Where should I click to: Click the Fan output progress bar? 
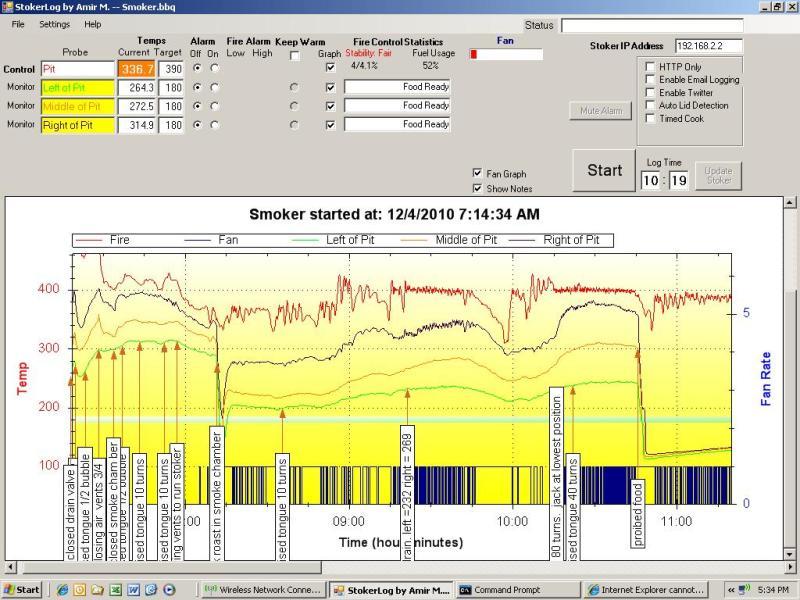(506, 55)
